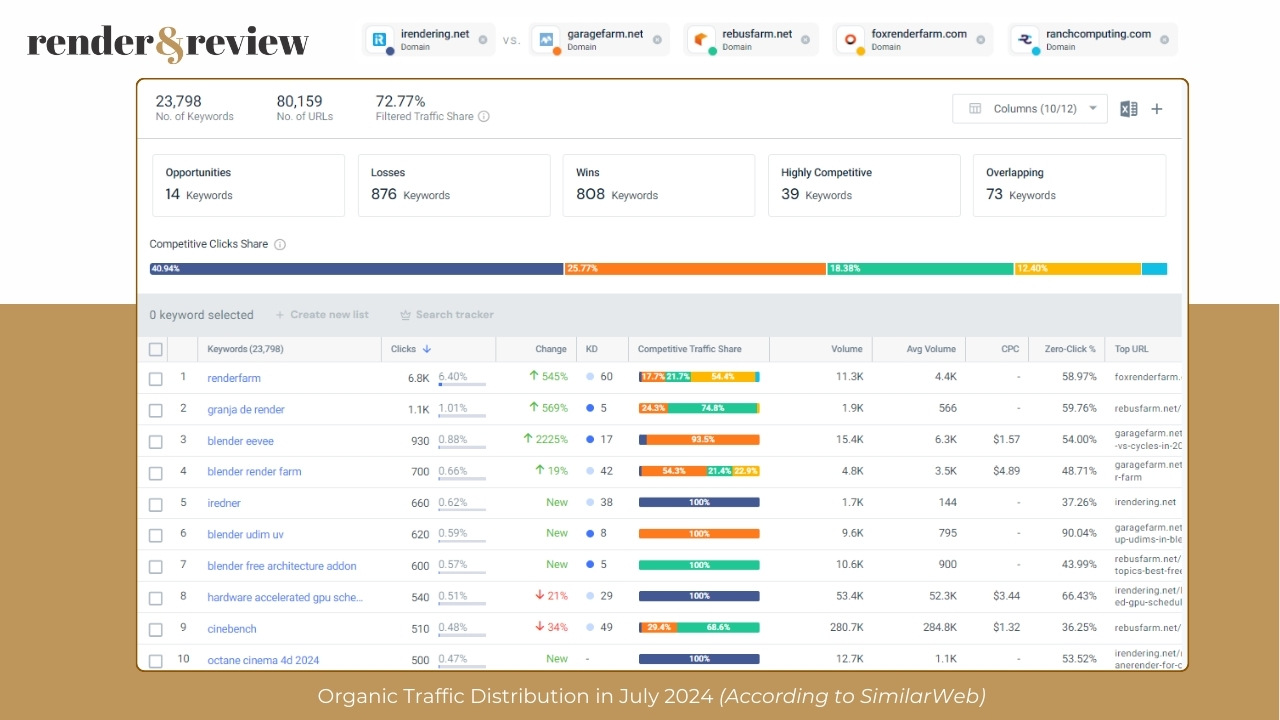Click the 23,798 No. of Keywords stat
Screen dimensions: 1280x720
(194, 108)
